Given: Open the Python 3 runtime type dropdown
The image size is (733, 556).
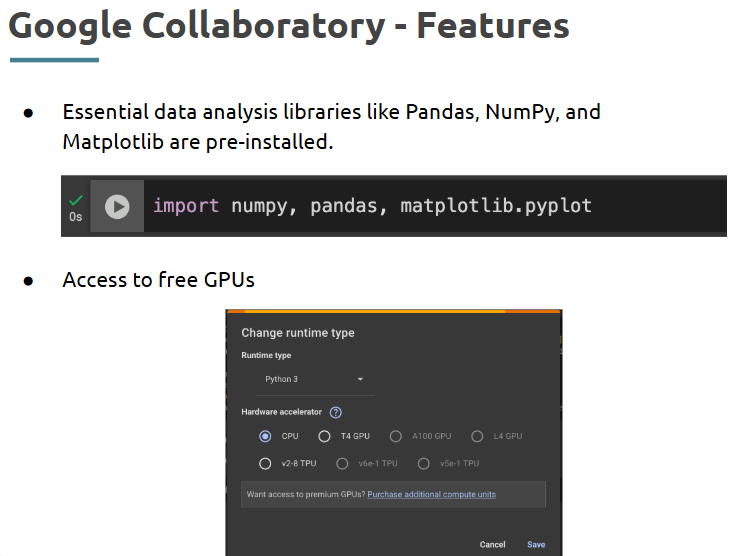Looking at the screenshot, I should pos(315,379).
